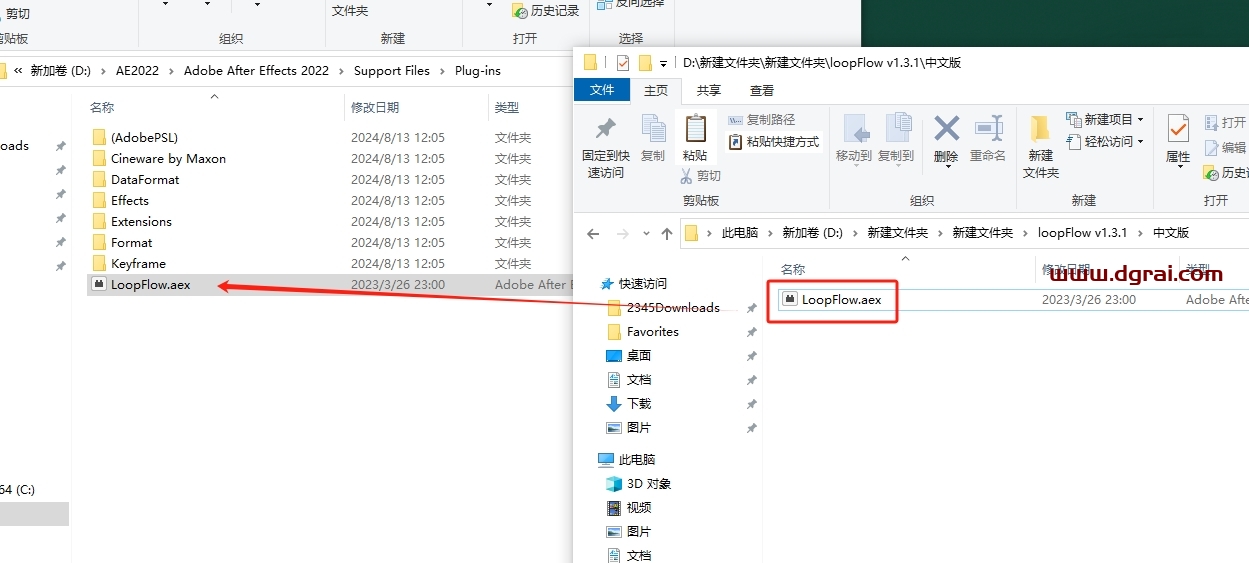Switch to the Share (共享) tab

tap(709, 90)
